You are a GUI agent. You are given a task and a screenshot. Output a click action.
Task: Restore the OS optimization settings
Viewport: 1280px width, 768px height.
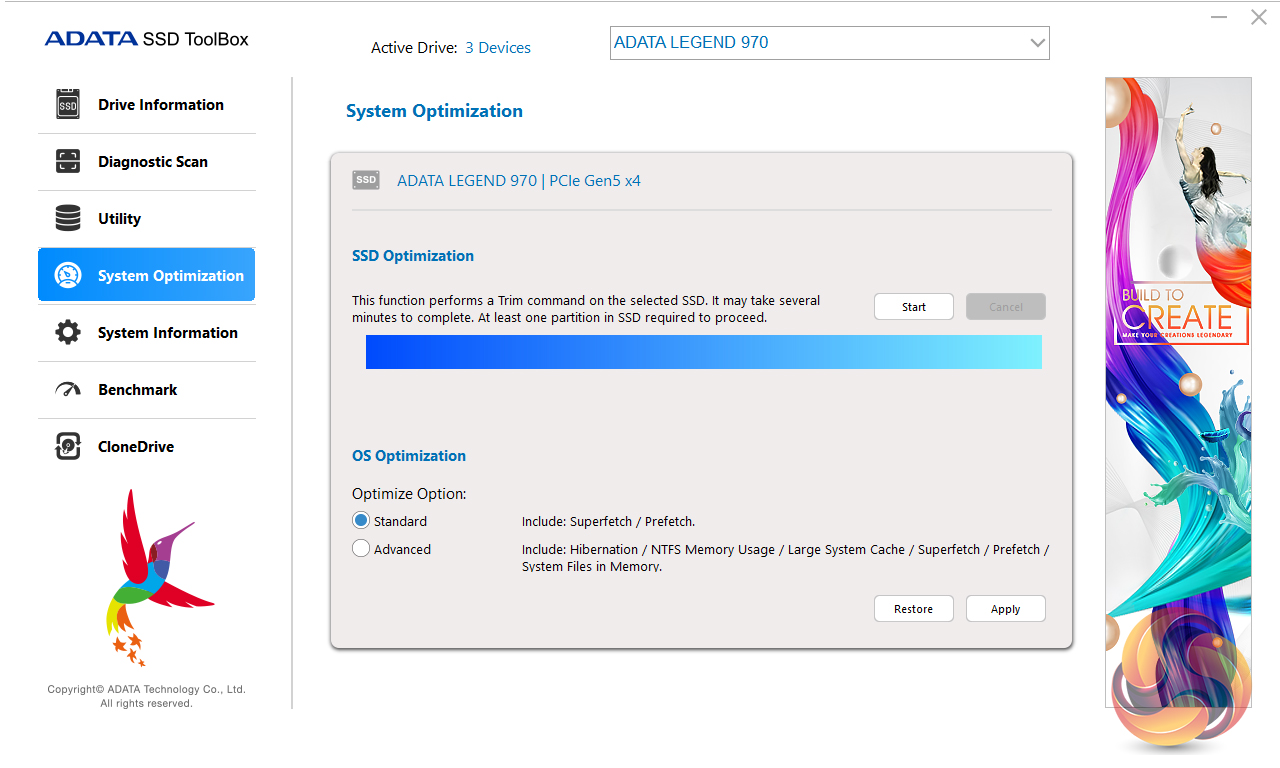[914, 609]
